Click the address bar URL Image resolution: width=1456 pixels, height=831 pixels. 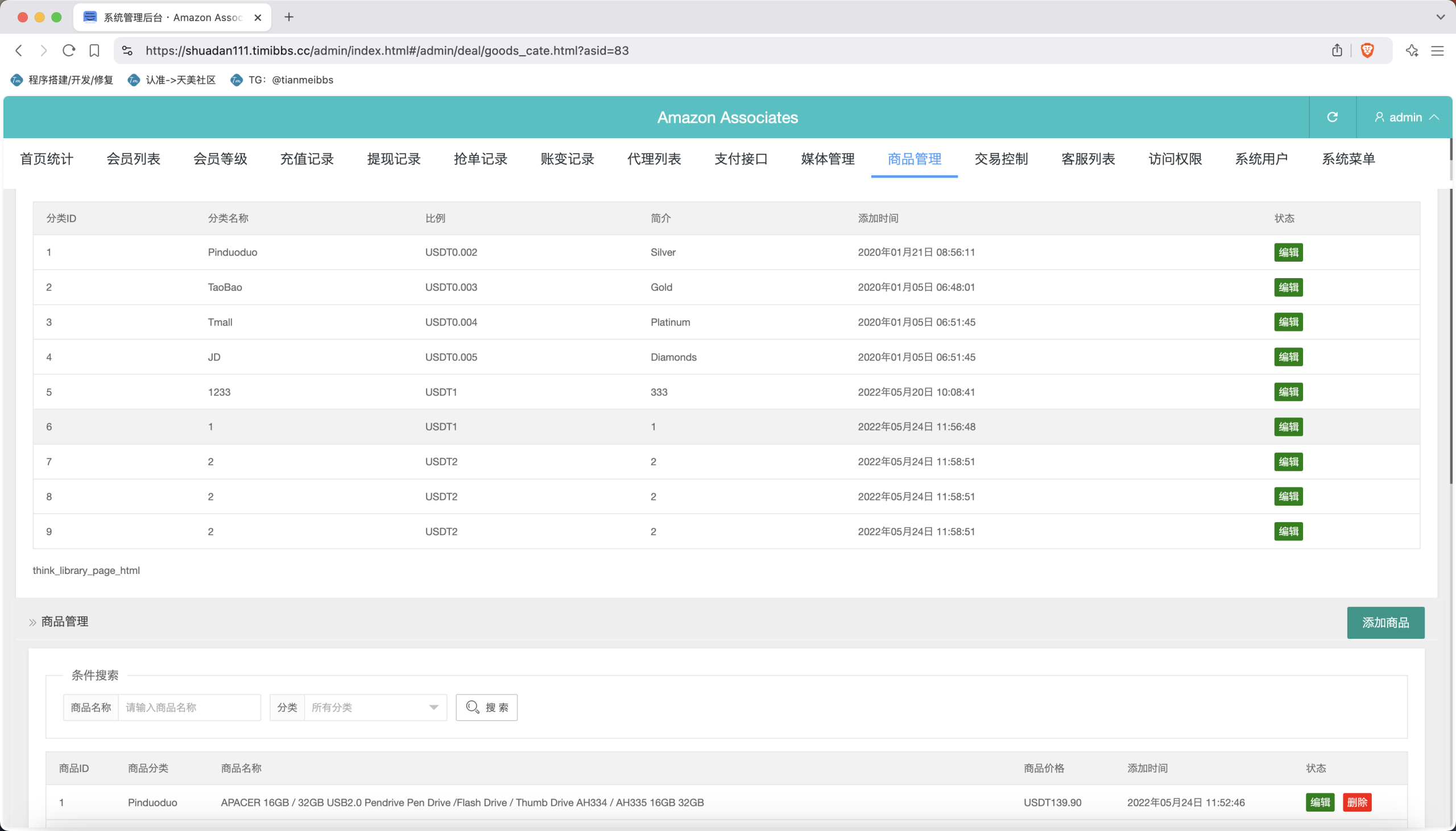(x=387, y=51)
